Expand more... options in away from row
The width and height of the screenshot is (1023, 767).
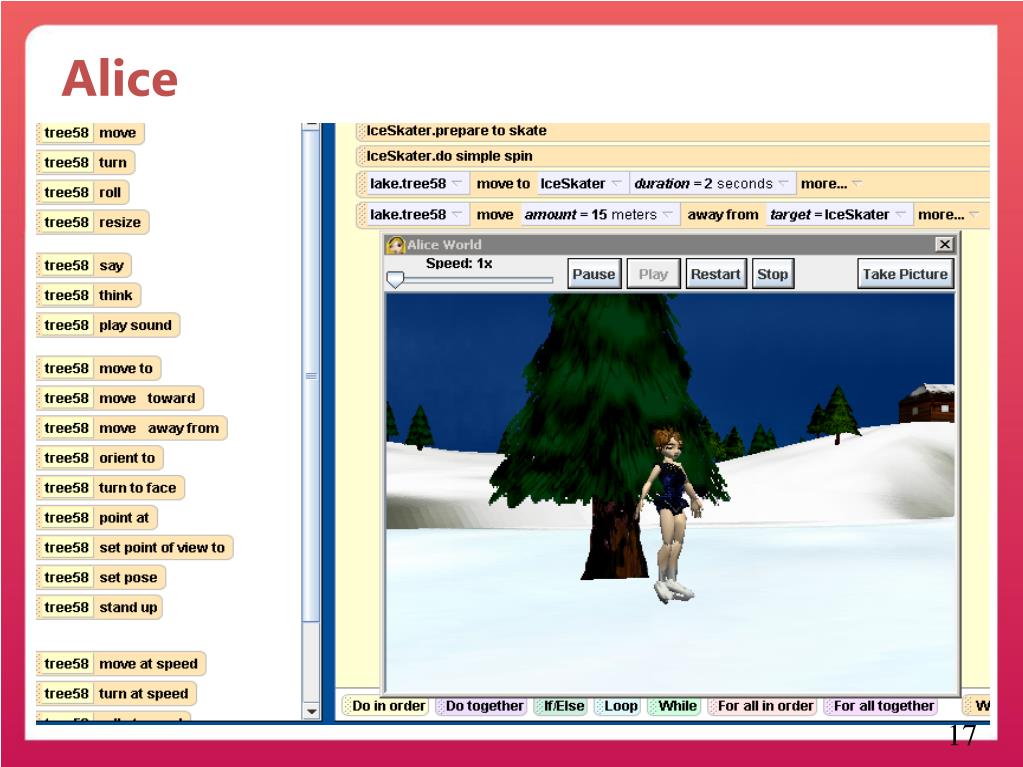pyautogui.click(x=948, y=215)
